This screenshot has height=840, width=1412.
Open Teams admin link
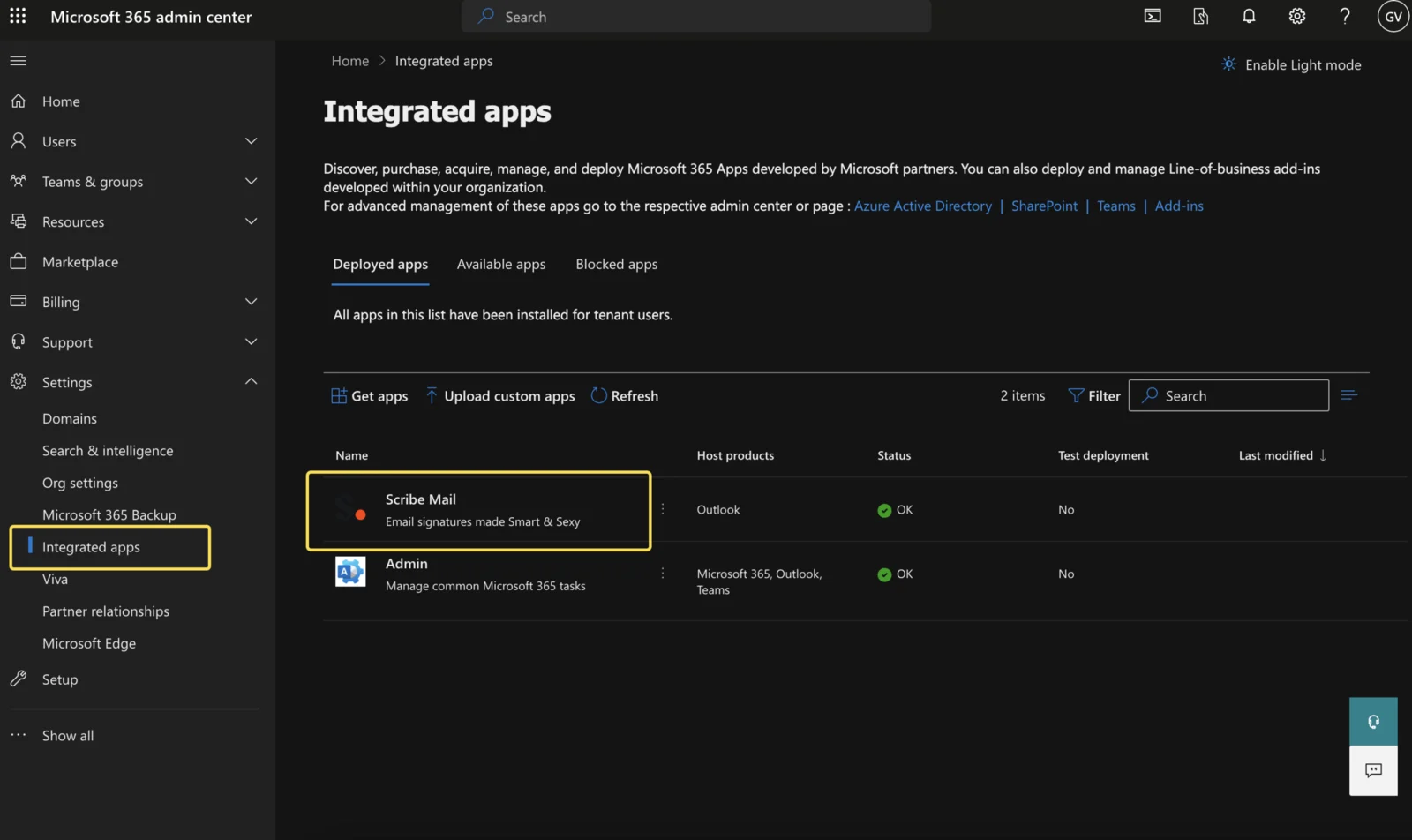click(x=1116, y=206)
